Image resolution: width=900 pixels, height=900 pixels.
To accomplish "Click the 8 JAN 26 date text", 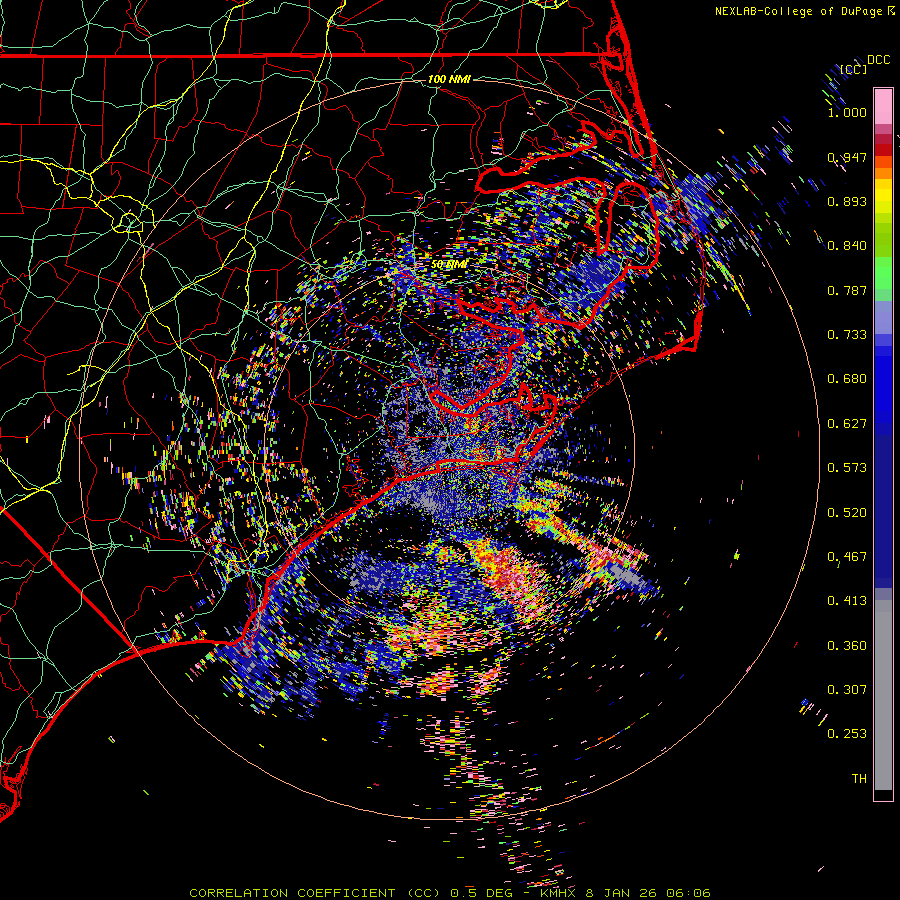I will 622,893.
